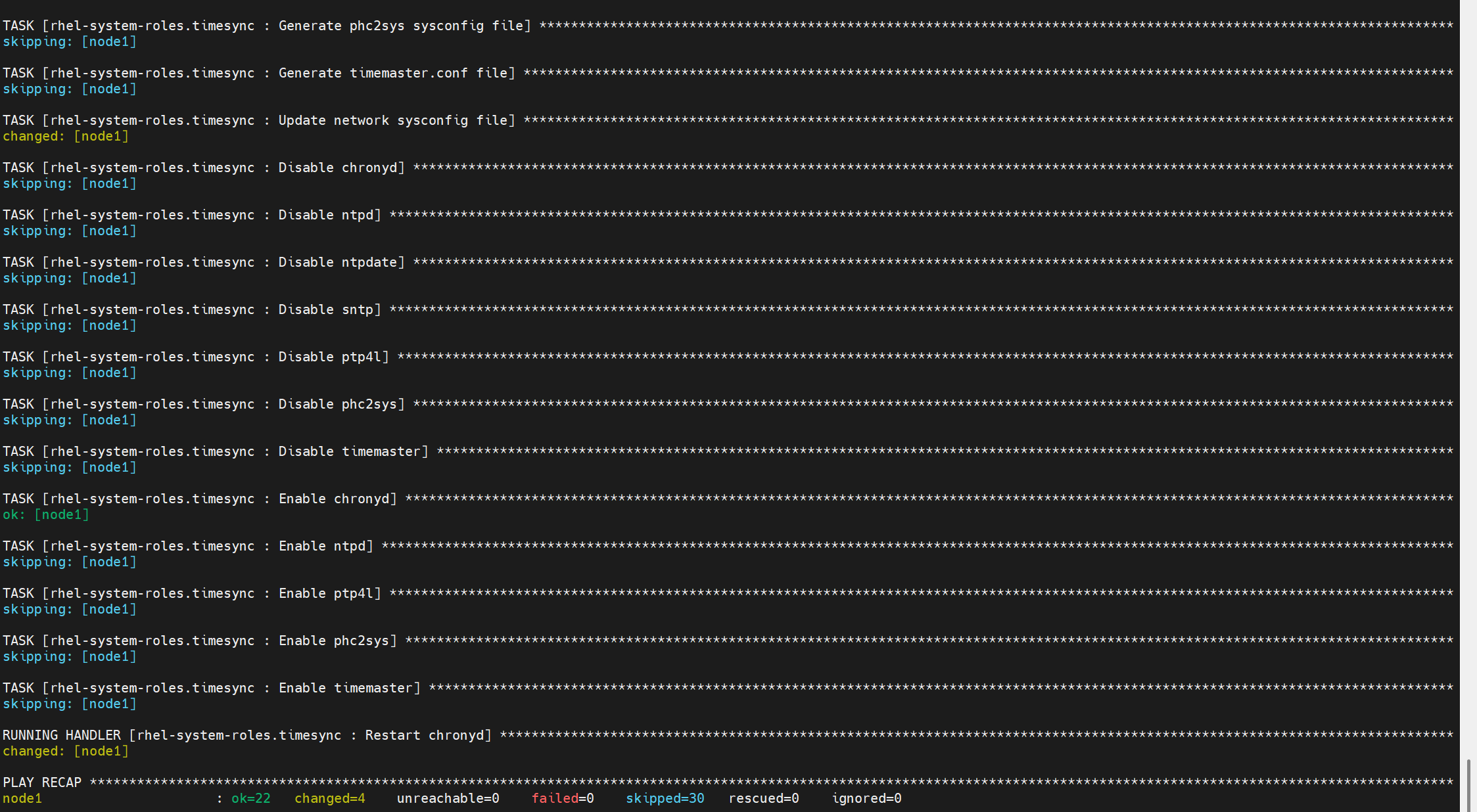1477x812 pixels.
Task: Click the 'Disable ntpdate' task line
Action: point(728,262)
